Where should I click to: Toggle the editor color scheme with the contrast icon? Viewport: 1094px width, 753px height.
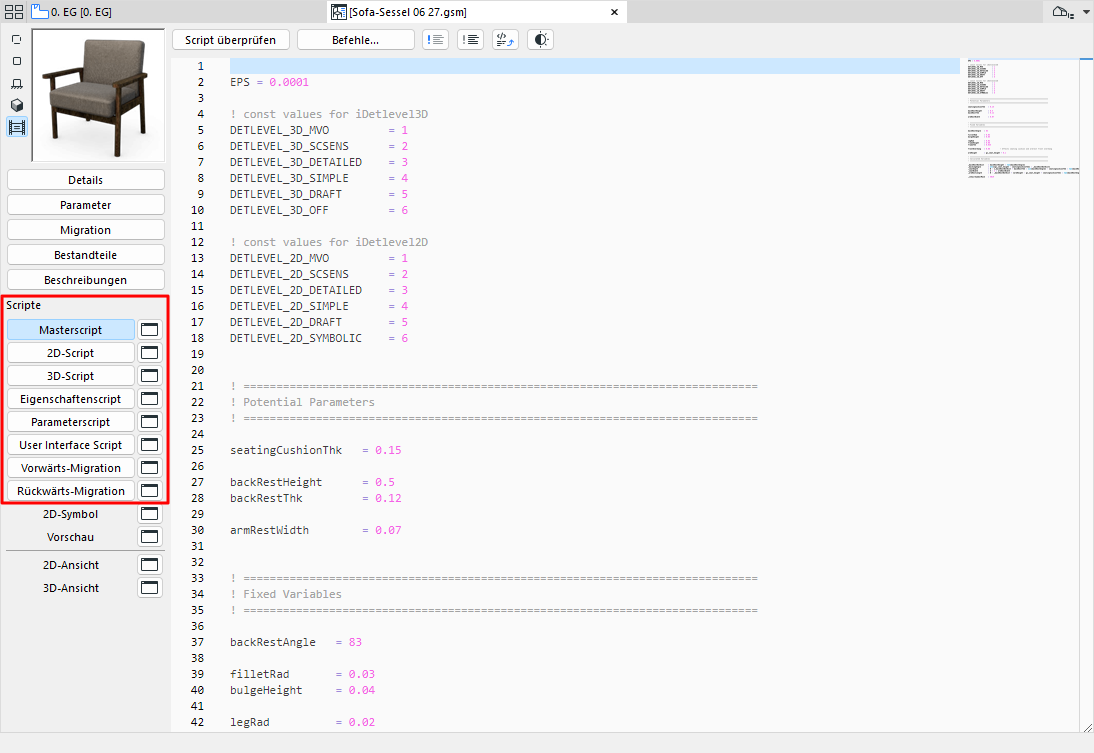tap(540, 39)
